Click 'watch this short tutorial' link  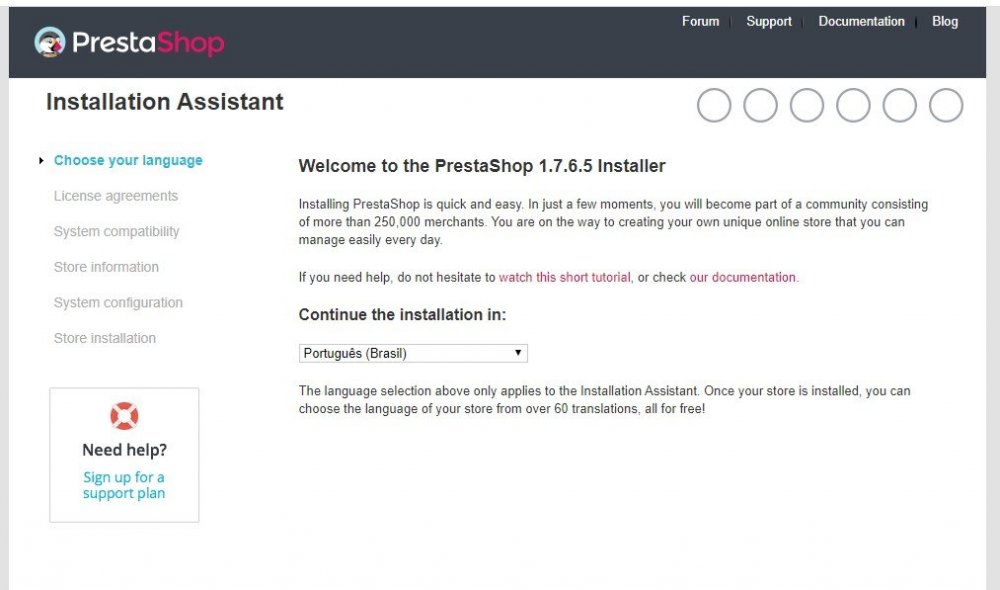pos(564,277)
